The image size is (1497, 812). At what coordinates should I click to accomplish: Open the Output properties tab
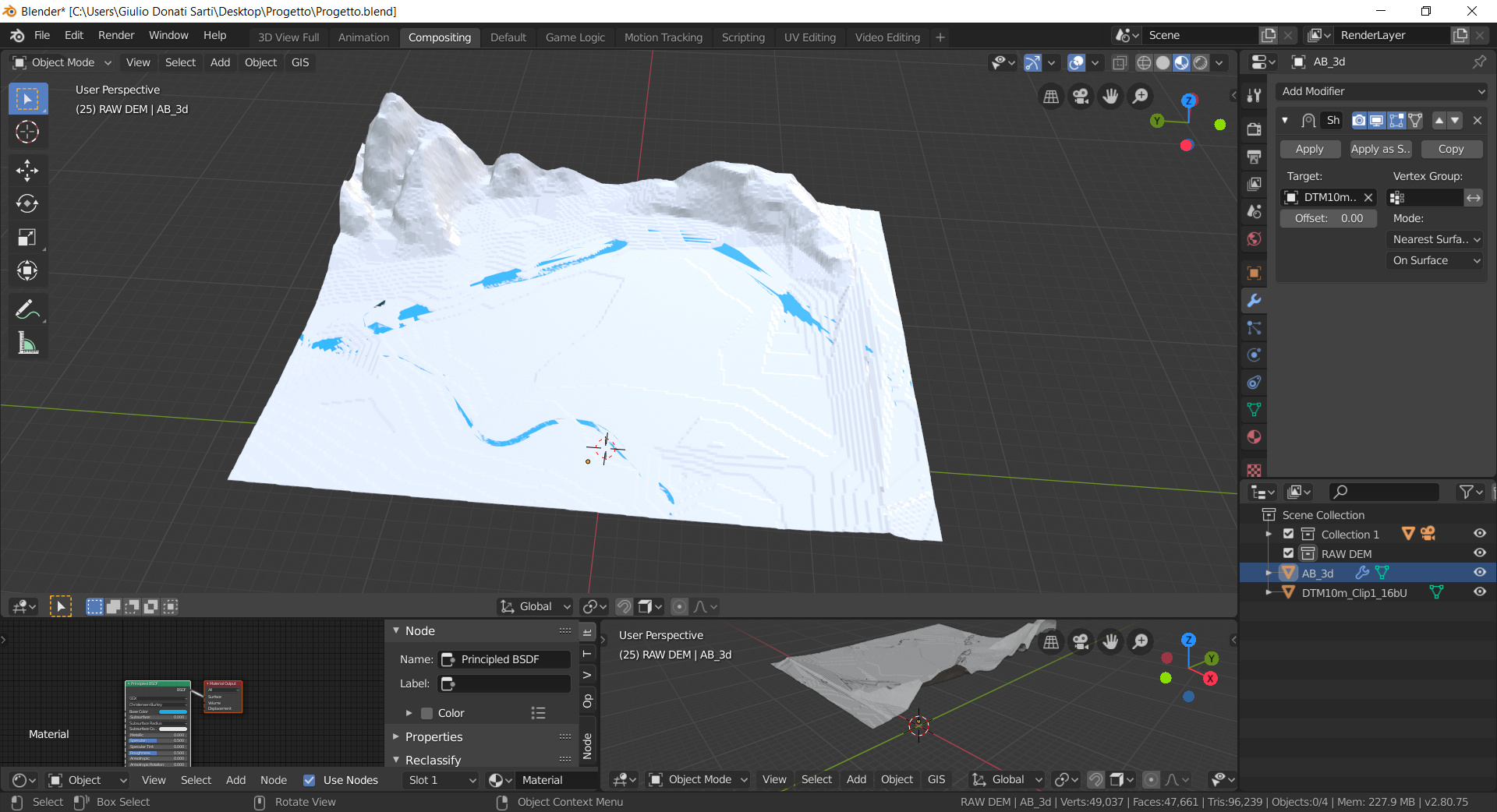[1254, 157]
